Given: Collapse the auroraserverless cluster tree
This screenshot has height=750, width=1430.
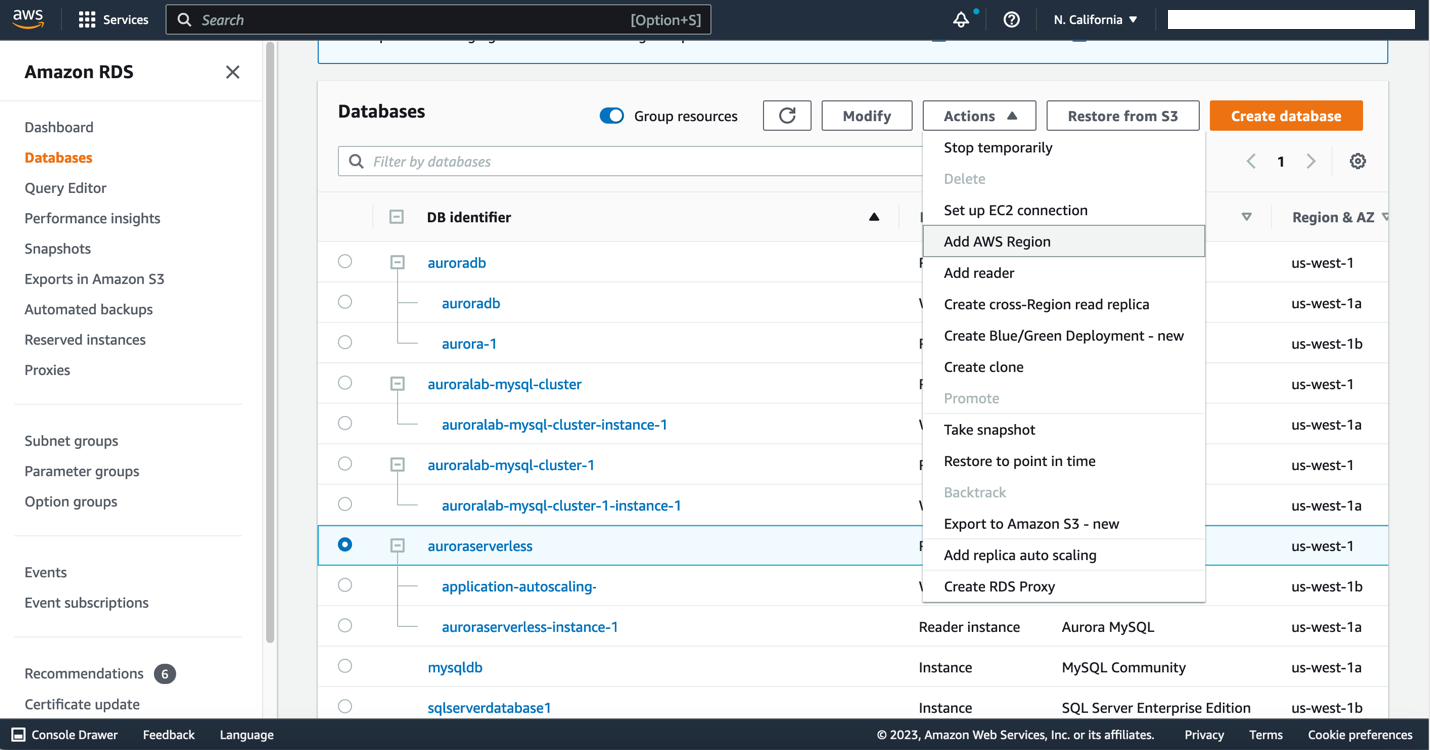Looking at the screenshot, I should tap(397, 546).
